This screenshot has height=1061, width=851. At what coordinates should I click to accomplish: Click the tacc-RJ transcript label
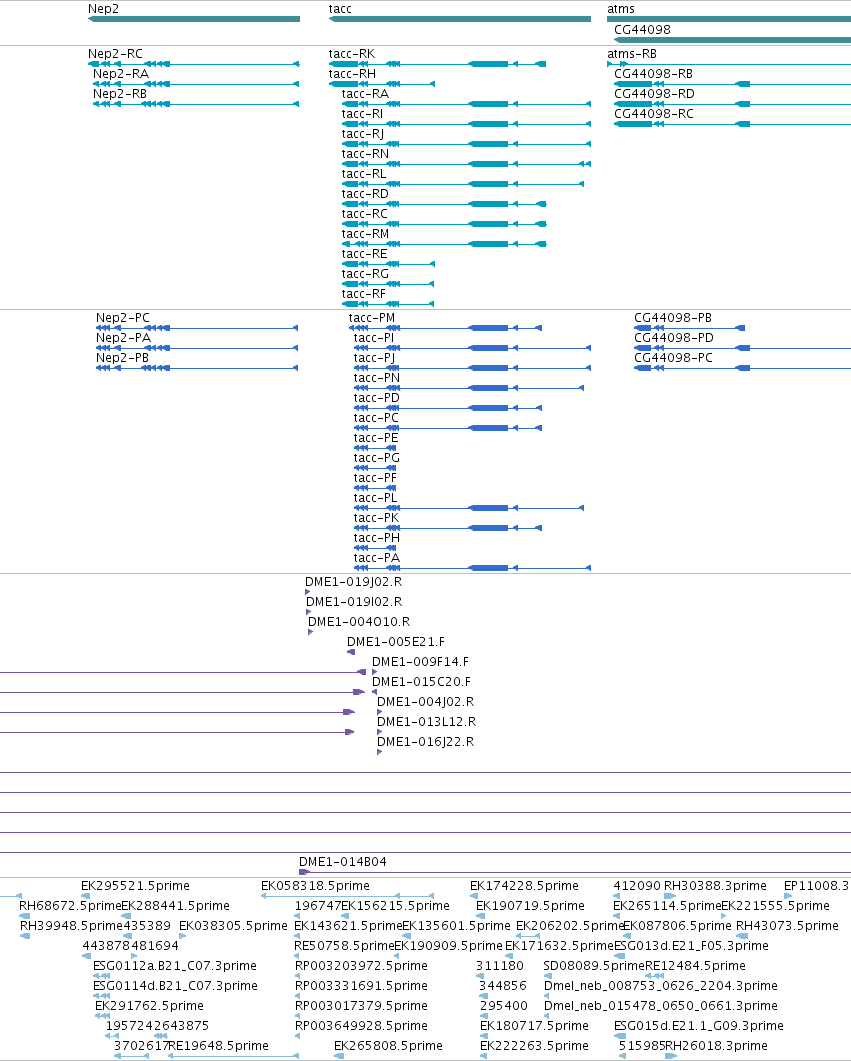pos(363,134)
